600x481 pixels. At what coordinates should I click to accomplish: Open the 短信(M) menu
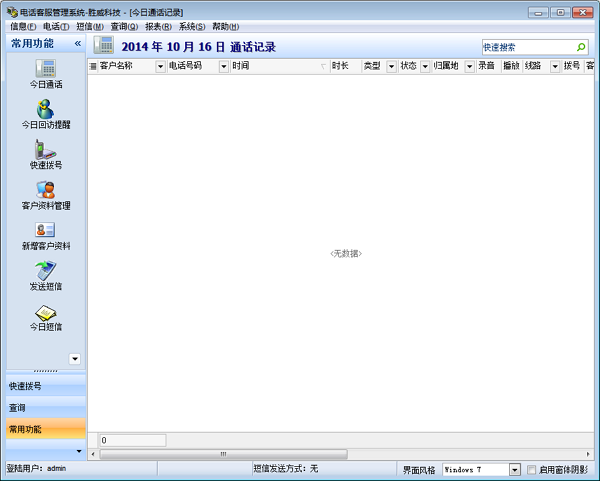[x=90, y=26]
